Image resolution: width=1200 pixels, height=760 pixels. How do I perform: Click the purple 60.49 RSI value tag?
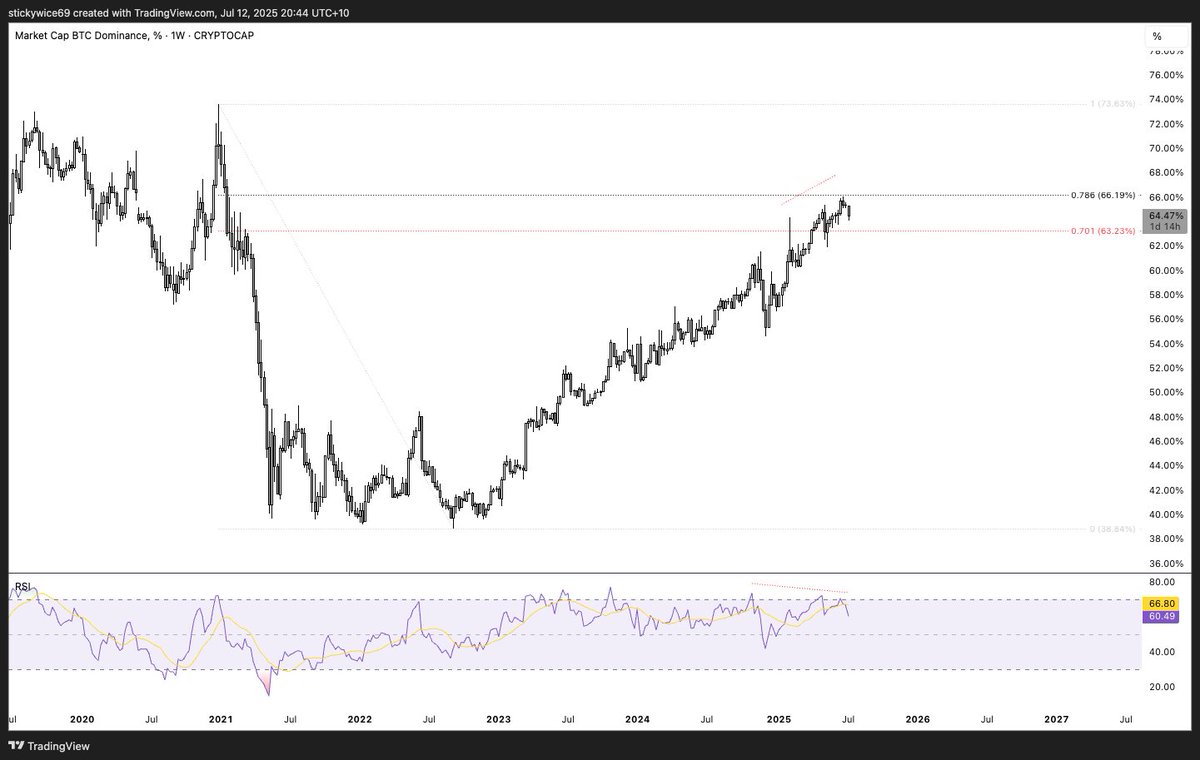click(1160, 616)
